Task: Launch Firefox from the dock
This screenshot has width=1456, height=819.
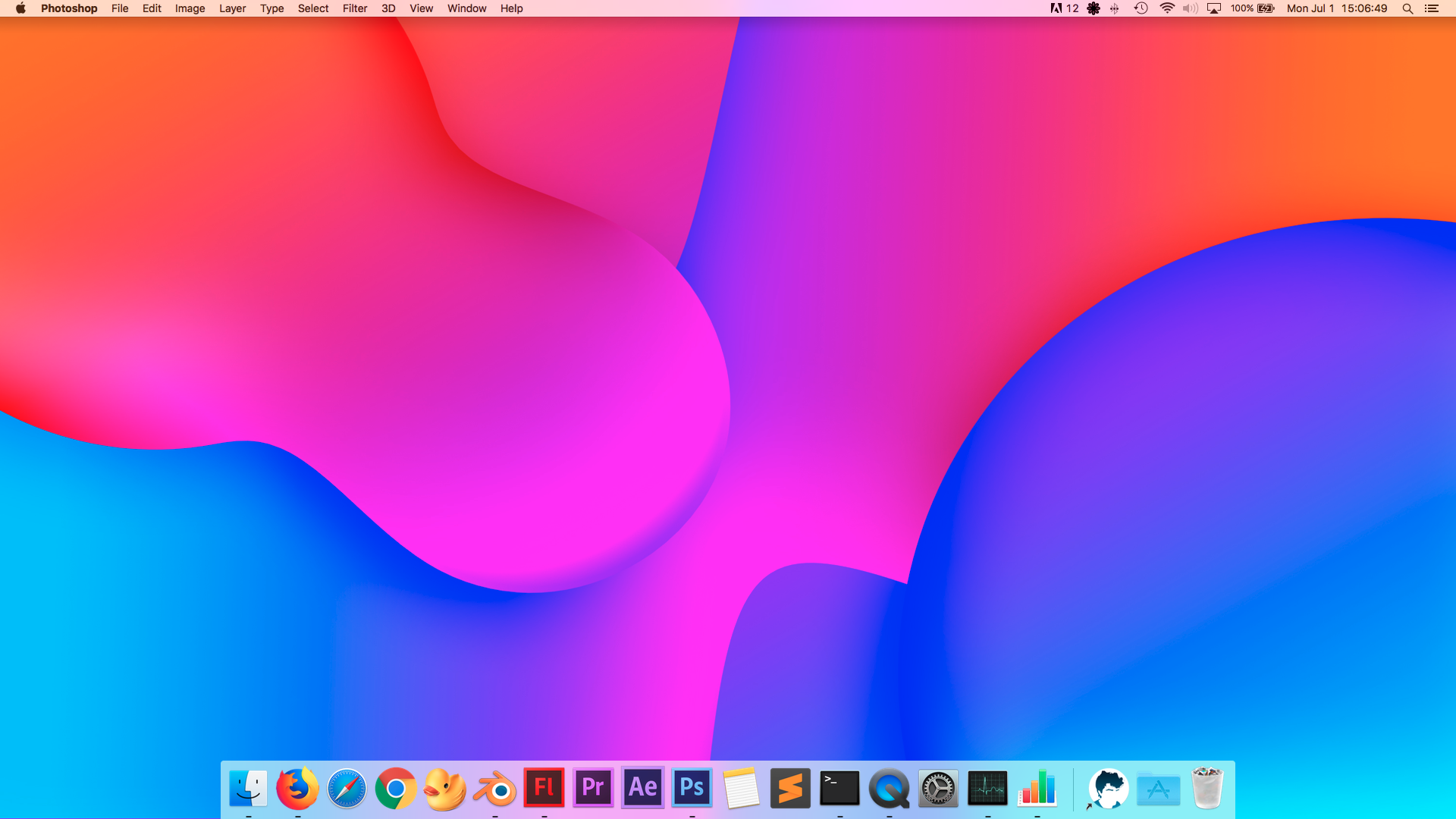Action: point(297,789)
